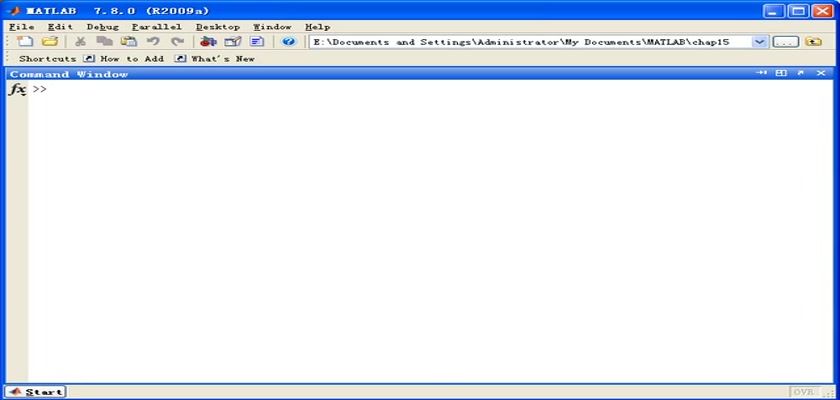Open the Parallel menu
Image resolution: width=840 pixels, height=400 pixels.
157,27
